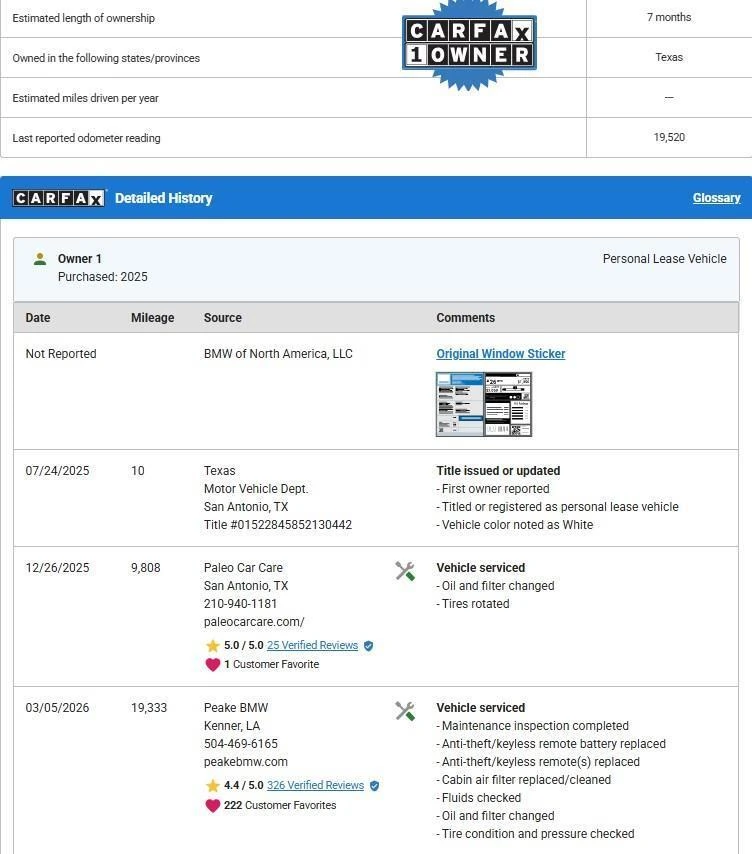Image resolution: width=752 pixels, height=854 pixels.
Task: Click the Title issued or updated heading
Action: [498, 471]
